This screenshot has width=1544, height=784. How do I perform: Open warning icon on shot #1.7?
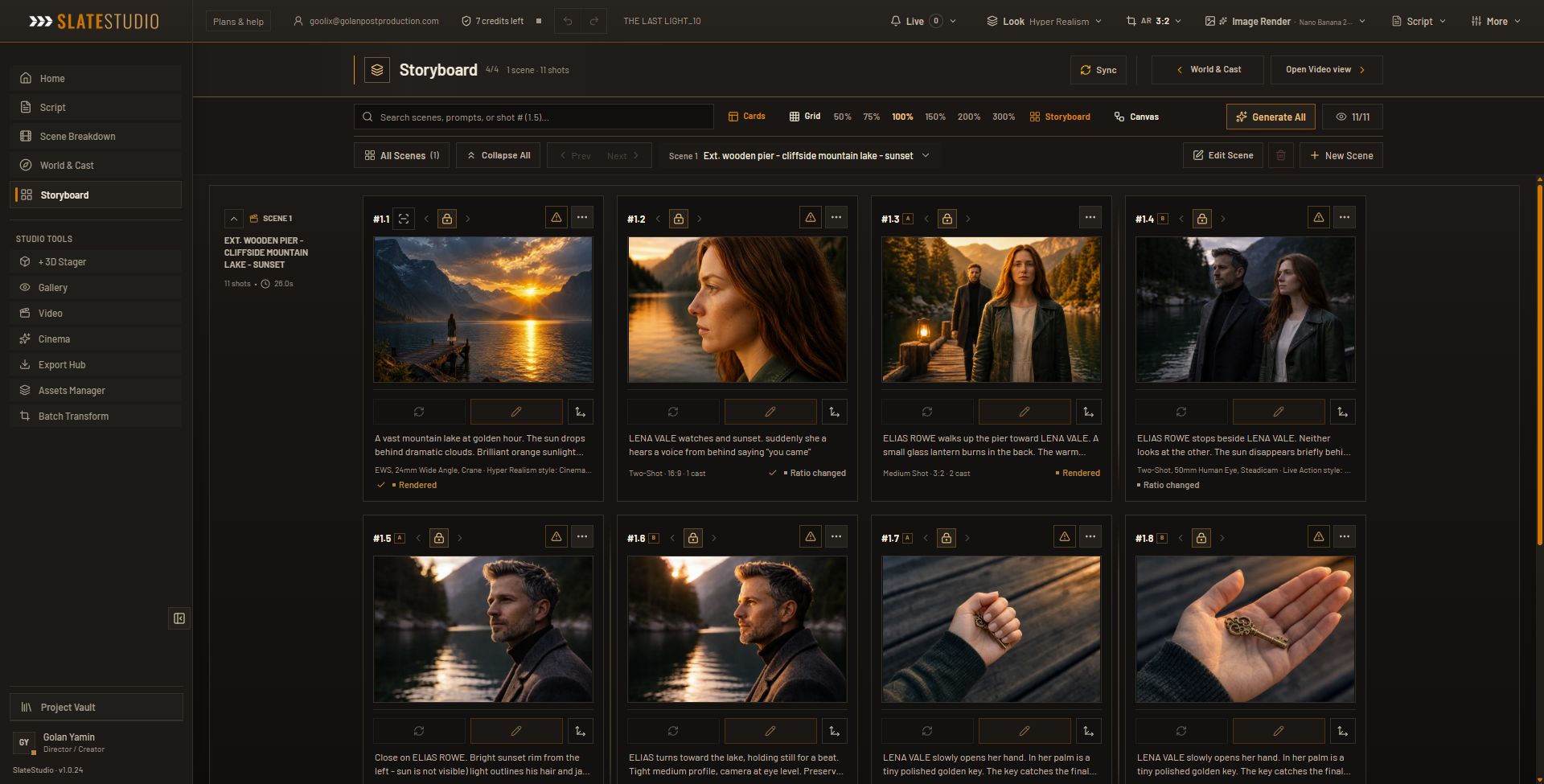1065,536
